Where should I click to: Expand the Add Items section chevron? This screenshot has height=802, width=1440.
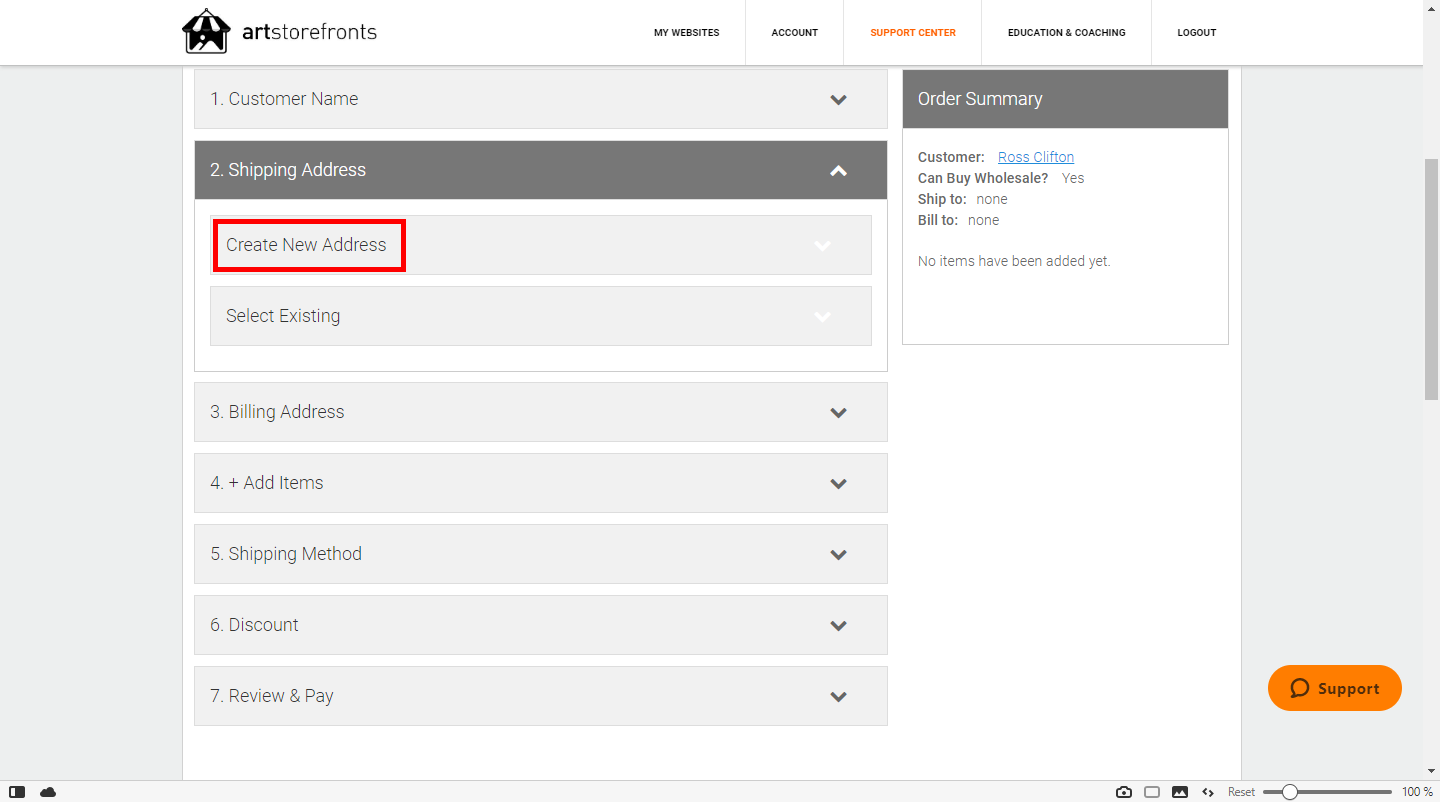pos(838,483)
